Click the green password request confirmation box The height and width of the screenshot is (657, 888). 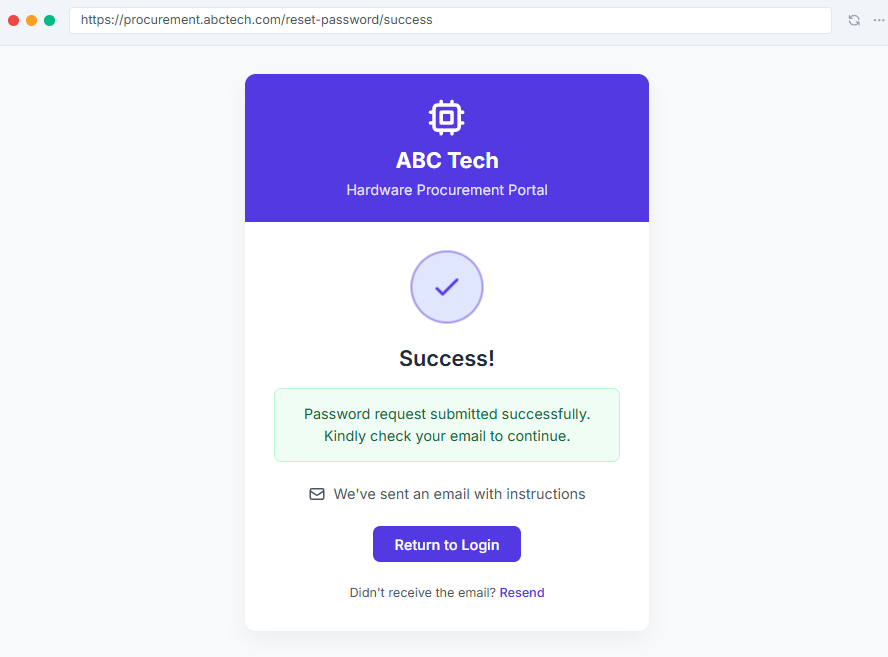coord(446,425)
